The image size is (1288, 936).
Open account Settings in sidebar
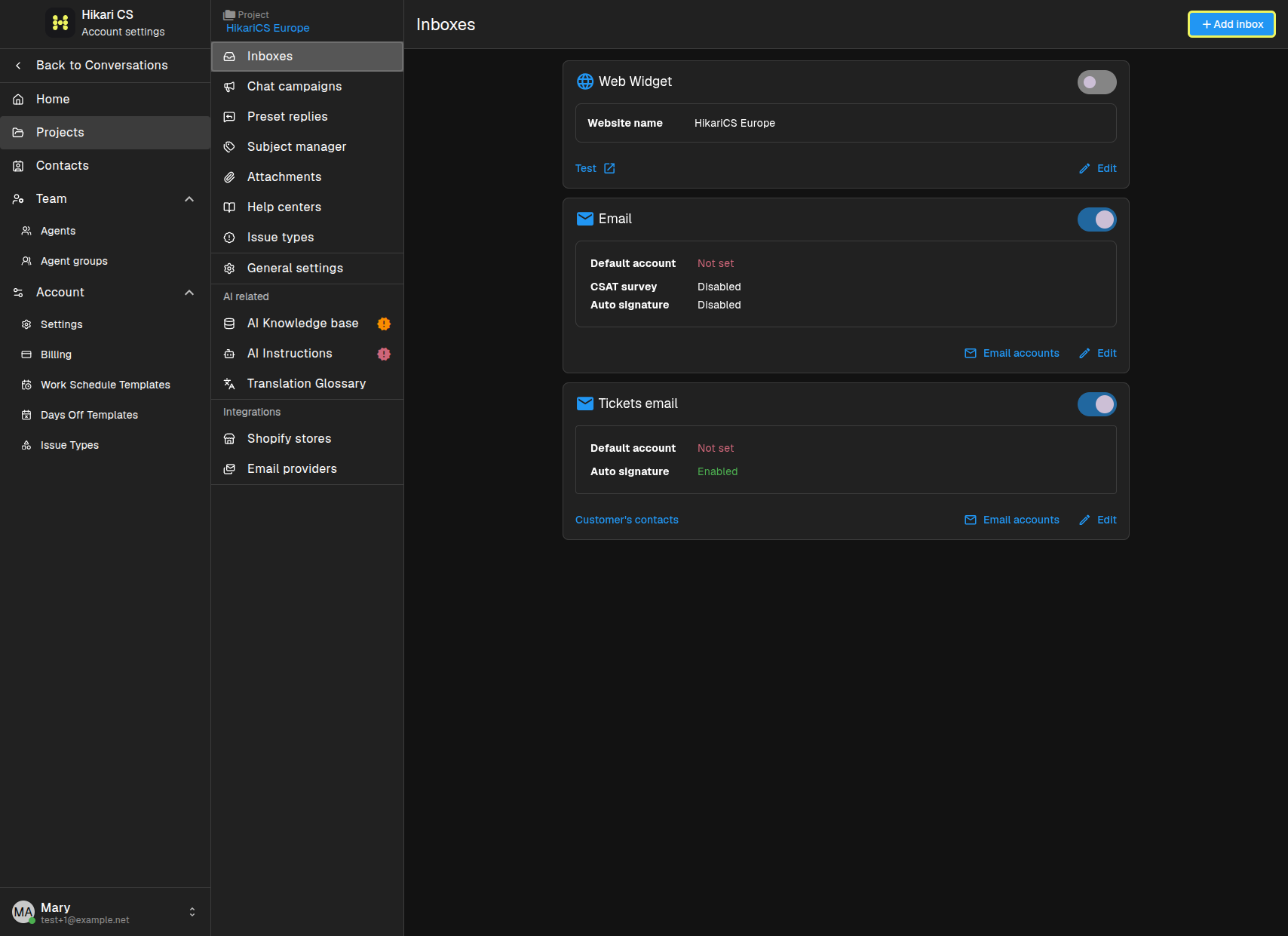tap(105, 324)
